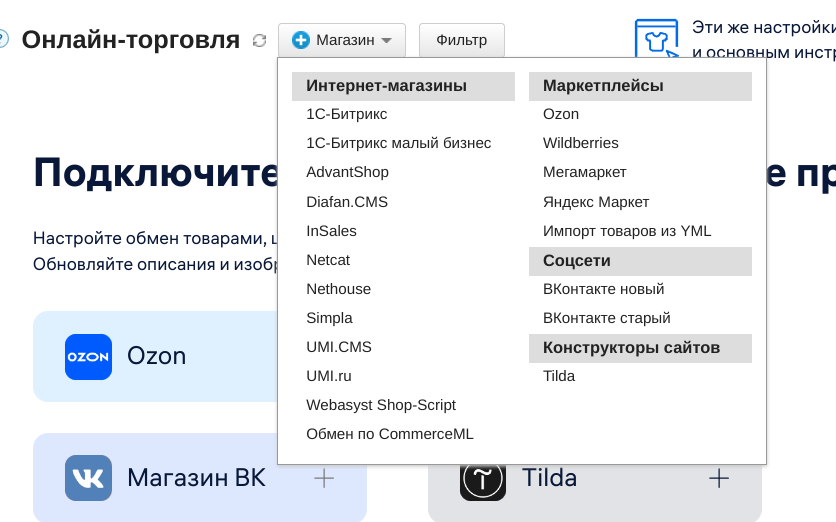Image resolution: width=836 pixels, height=522 pixels.
Task: Select Импорт товаров из YML
Action: tap(627, 231)
